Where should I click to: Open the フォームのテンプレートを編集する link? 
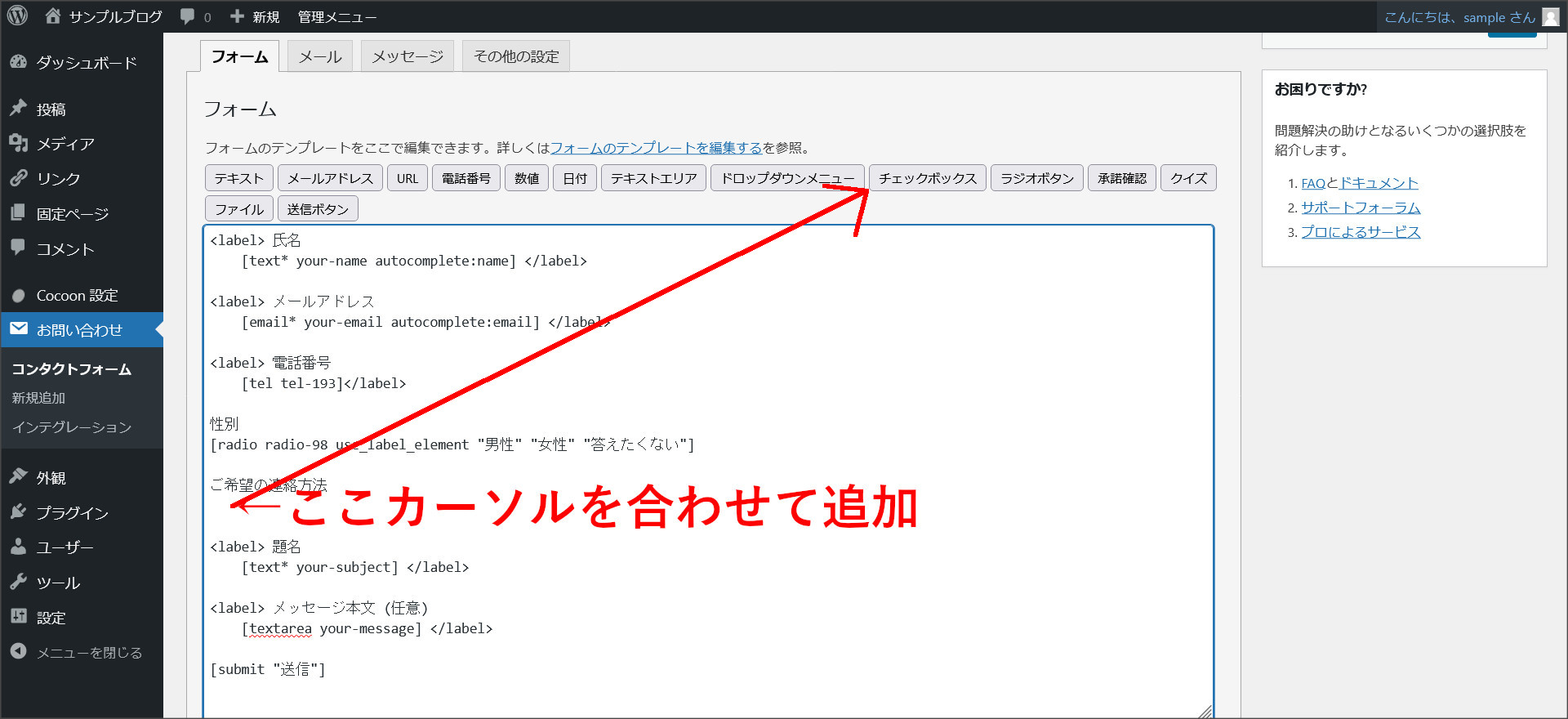[655, 148]
